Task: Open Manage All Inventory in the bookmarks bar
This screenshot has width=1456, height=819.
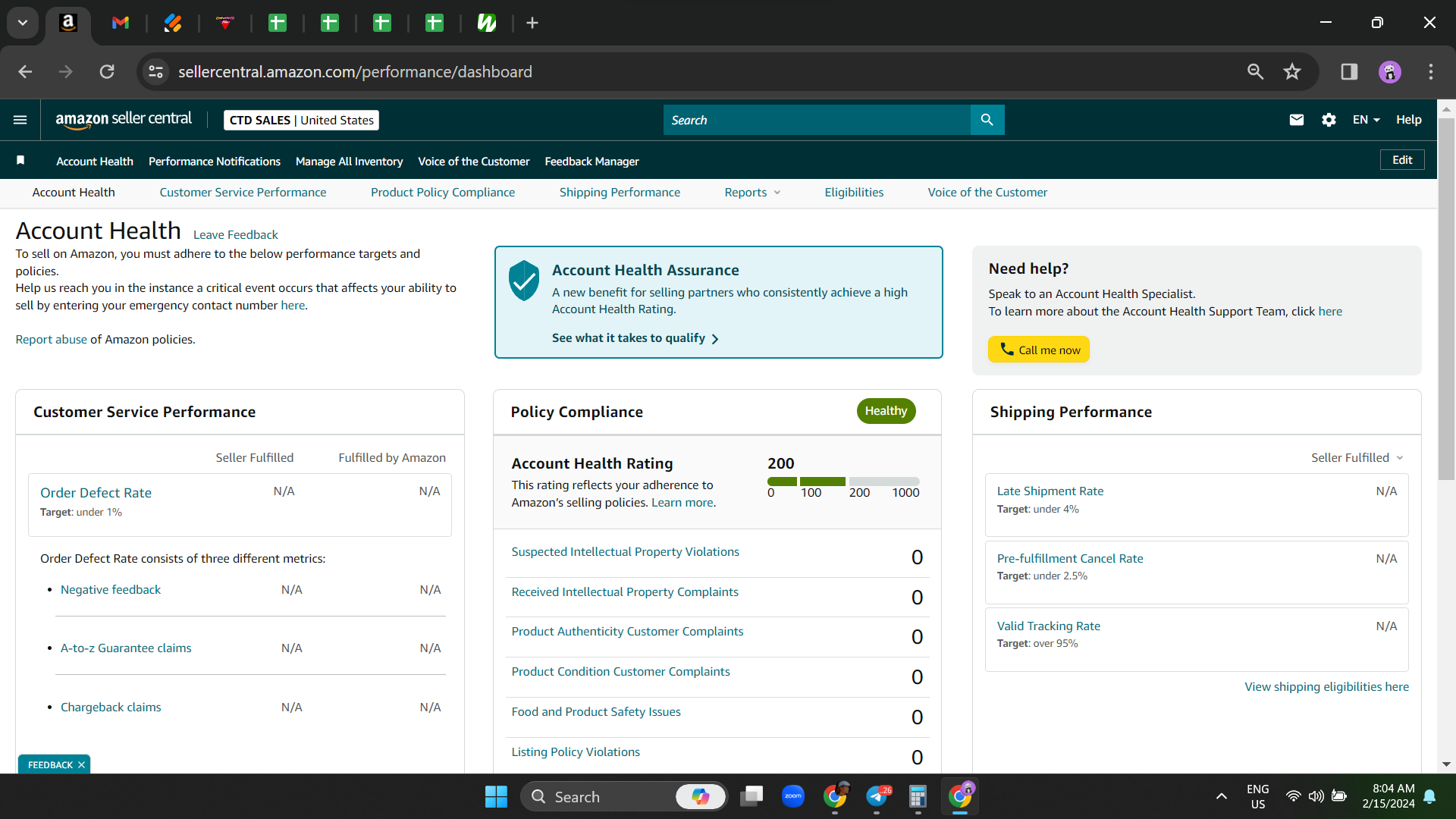Action: [349, 162]
